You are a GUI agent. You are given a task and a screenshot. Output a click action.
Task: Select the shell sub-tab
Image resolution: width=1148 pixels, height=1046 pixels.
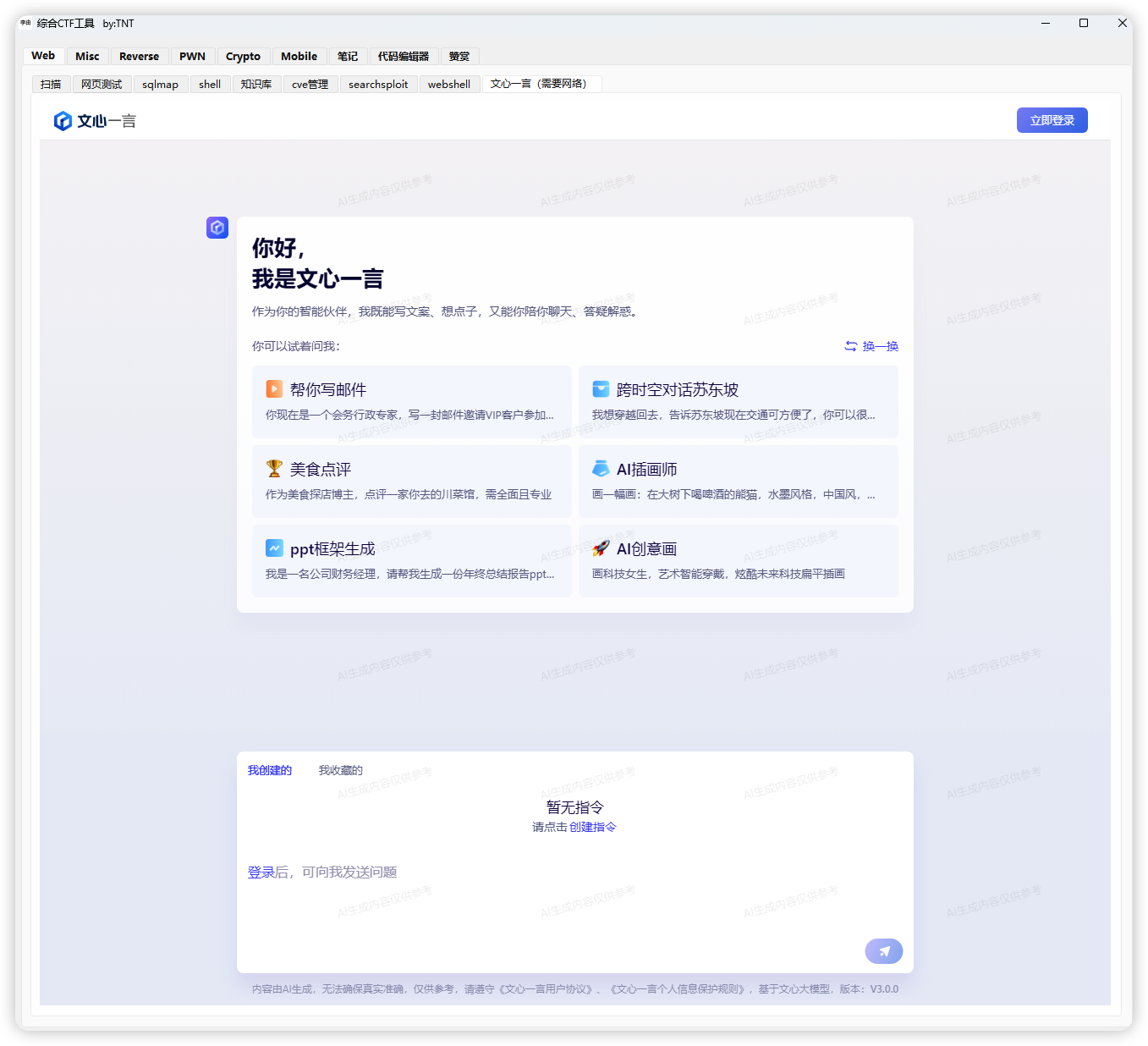pyautogui.click(x=210, y=84)
